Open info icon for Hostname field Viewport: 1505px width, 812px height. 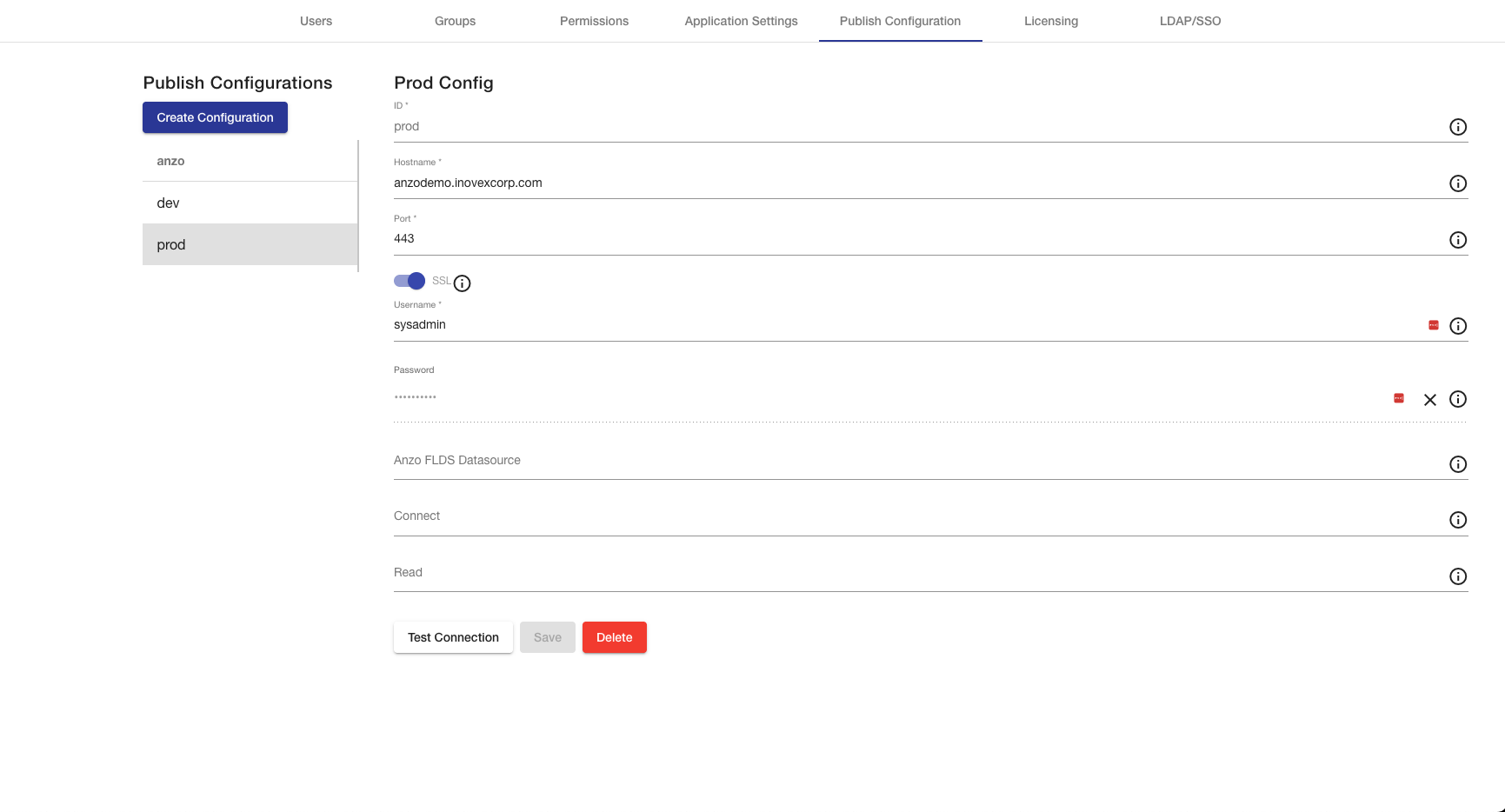(x=1458, y=183)
